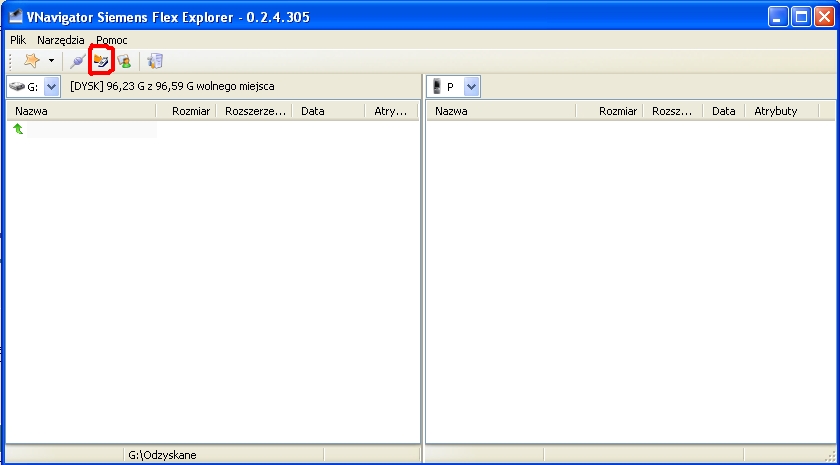Click the orange star favorites icon

pos(32,61)
